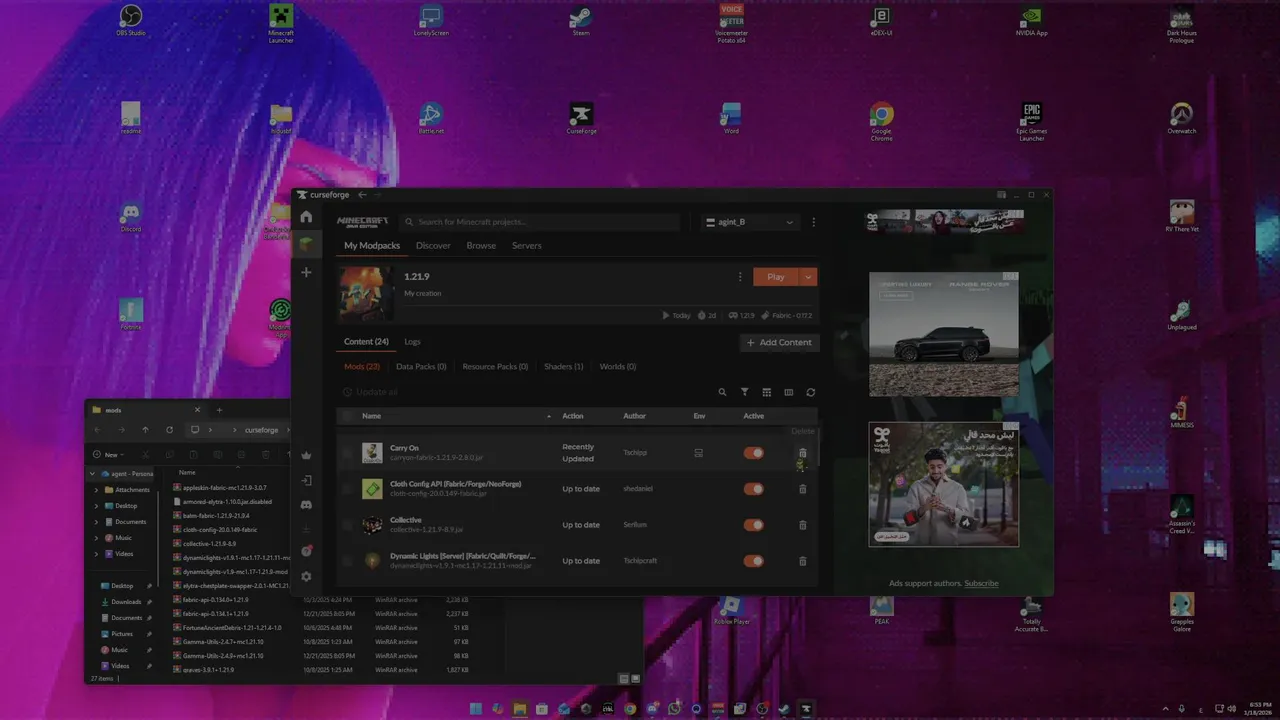Open the Steam desktop shortcut
The image size is (1280, 720).
click(581, 21)
